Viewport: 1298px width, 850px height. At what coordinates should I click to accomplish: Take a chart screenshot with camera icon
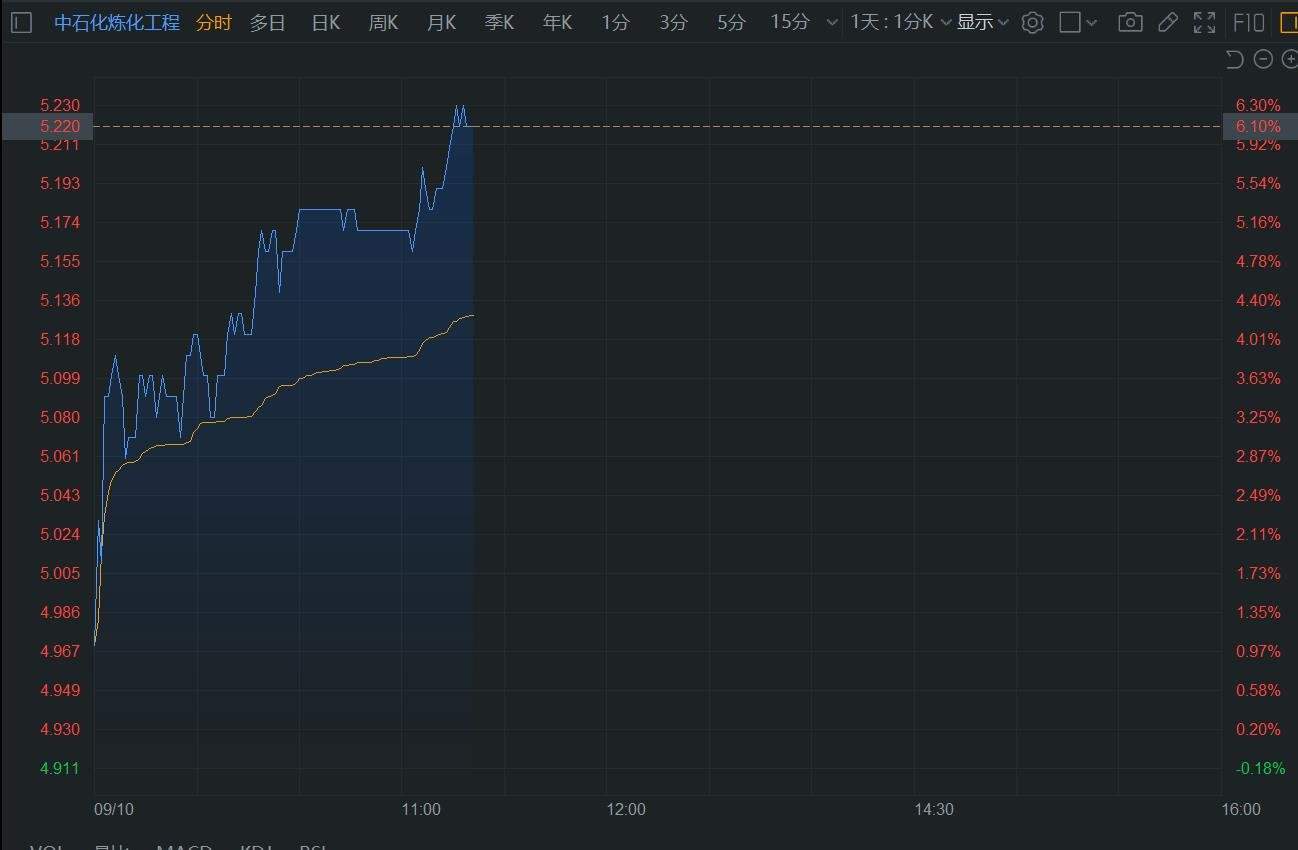click(x=1130, y=22)
